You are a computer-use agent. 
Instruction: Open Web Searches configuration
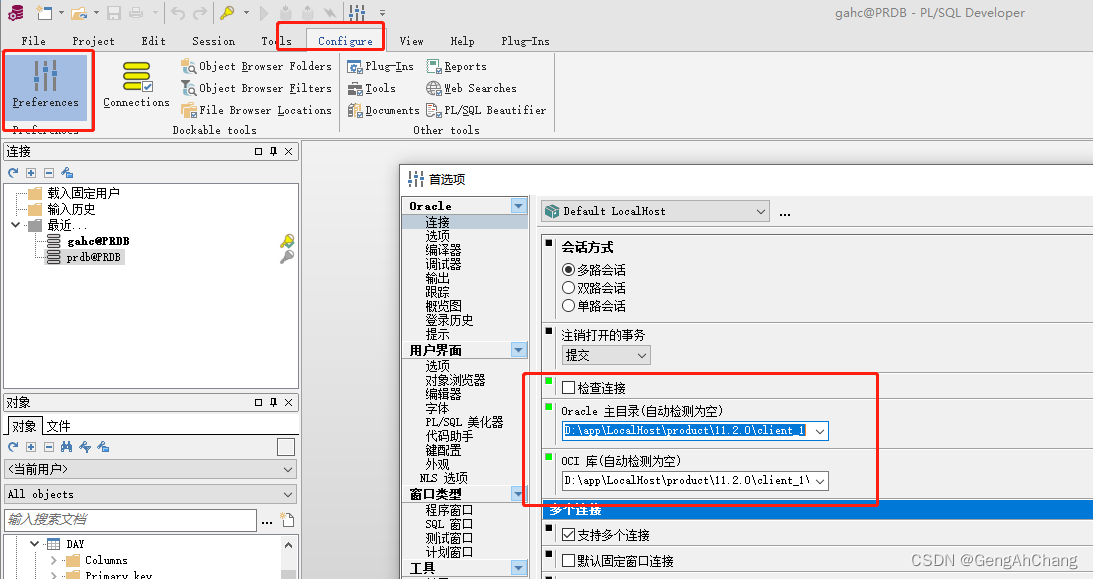tap(471, 88)
